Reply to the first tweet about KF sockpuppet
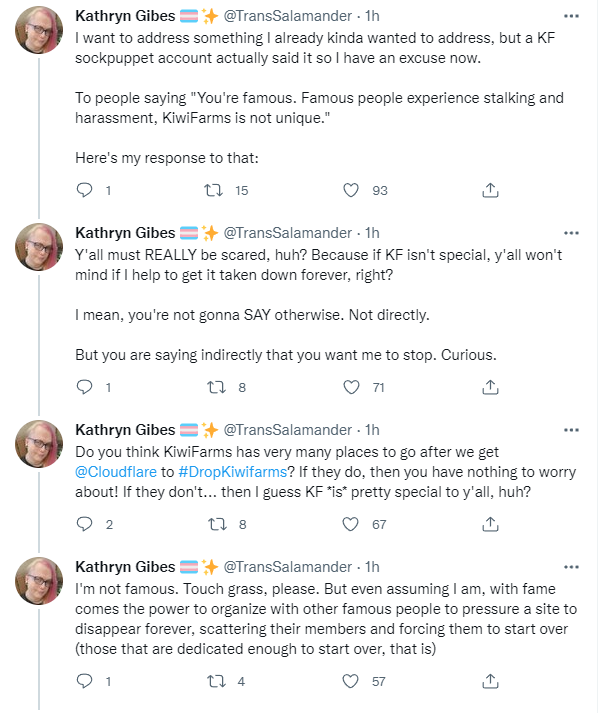Viewport: 600px width, 713px height. (x=84, y=190)
